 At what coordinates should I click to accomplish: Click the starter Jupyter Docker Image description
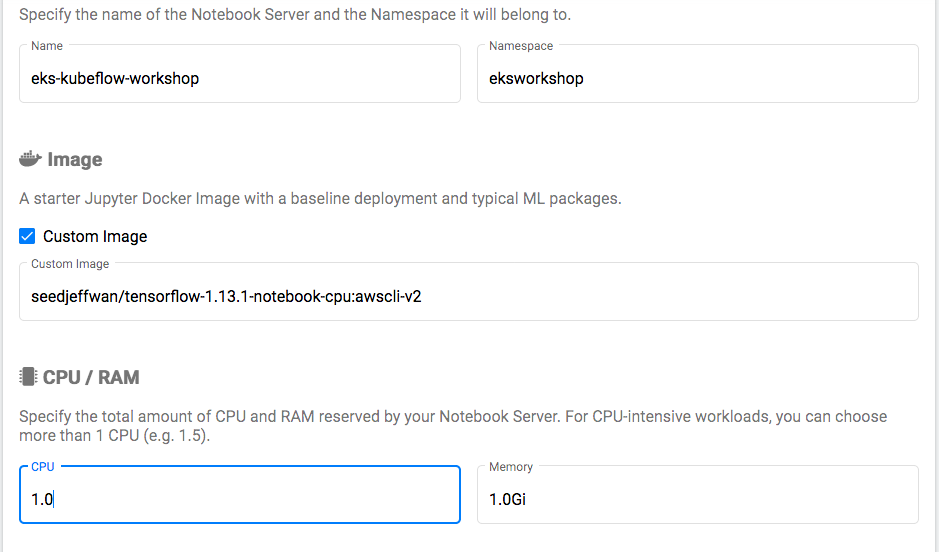tap(320, 198)
